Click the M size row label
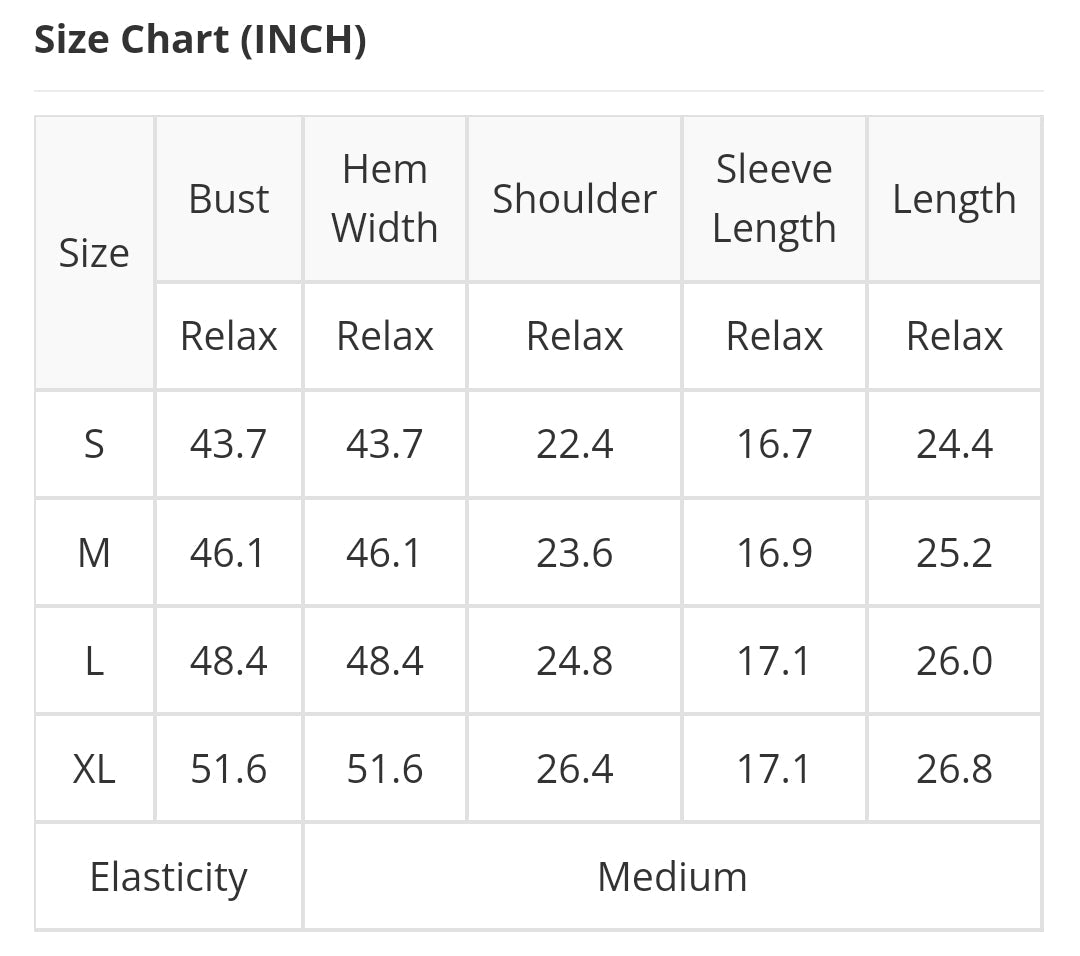The image size is (1080, 956). point(94,552)
